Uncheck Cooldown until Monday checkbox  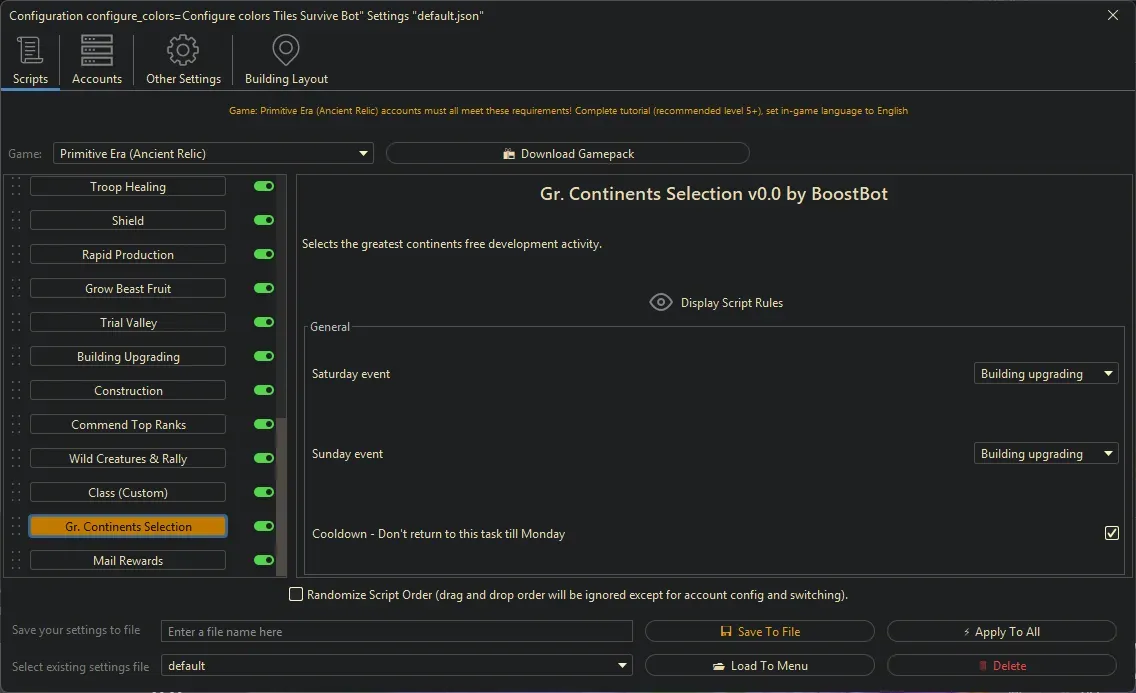tap(1111, 534)
